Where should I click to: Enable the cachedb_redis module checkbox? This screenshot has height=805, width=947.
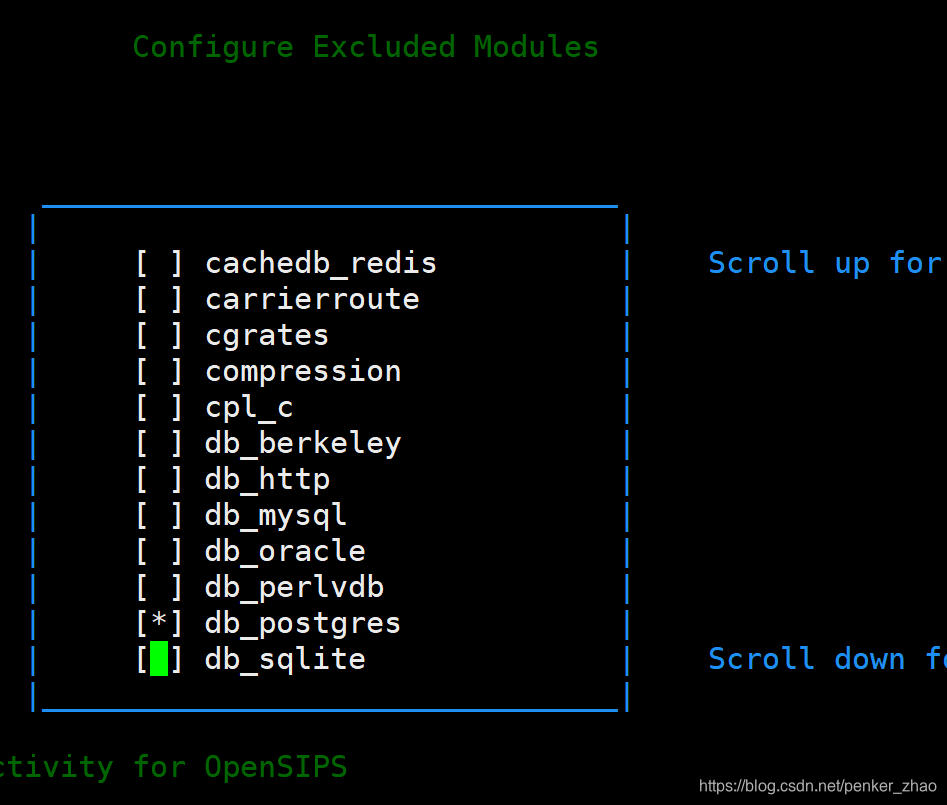(155, 262)
